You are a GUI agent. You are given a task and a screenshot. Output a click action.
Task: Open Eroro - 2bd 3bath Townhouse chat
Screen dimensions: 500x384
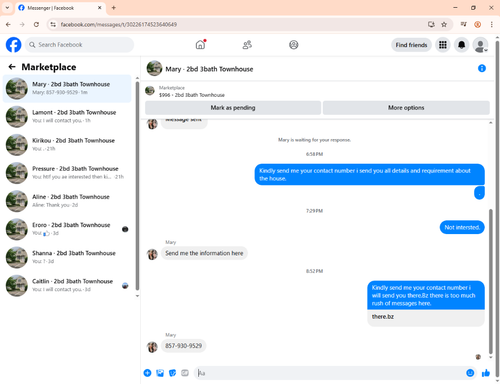tap(67, 229)
